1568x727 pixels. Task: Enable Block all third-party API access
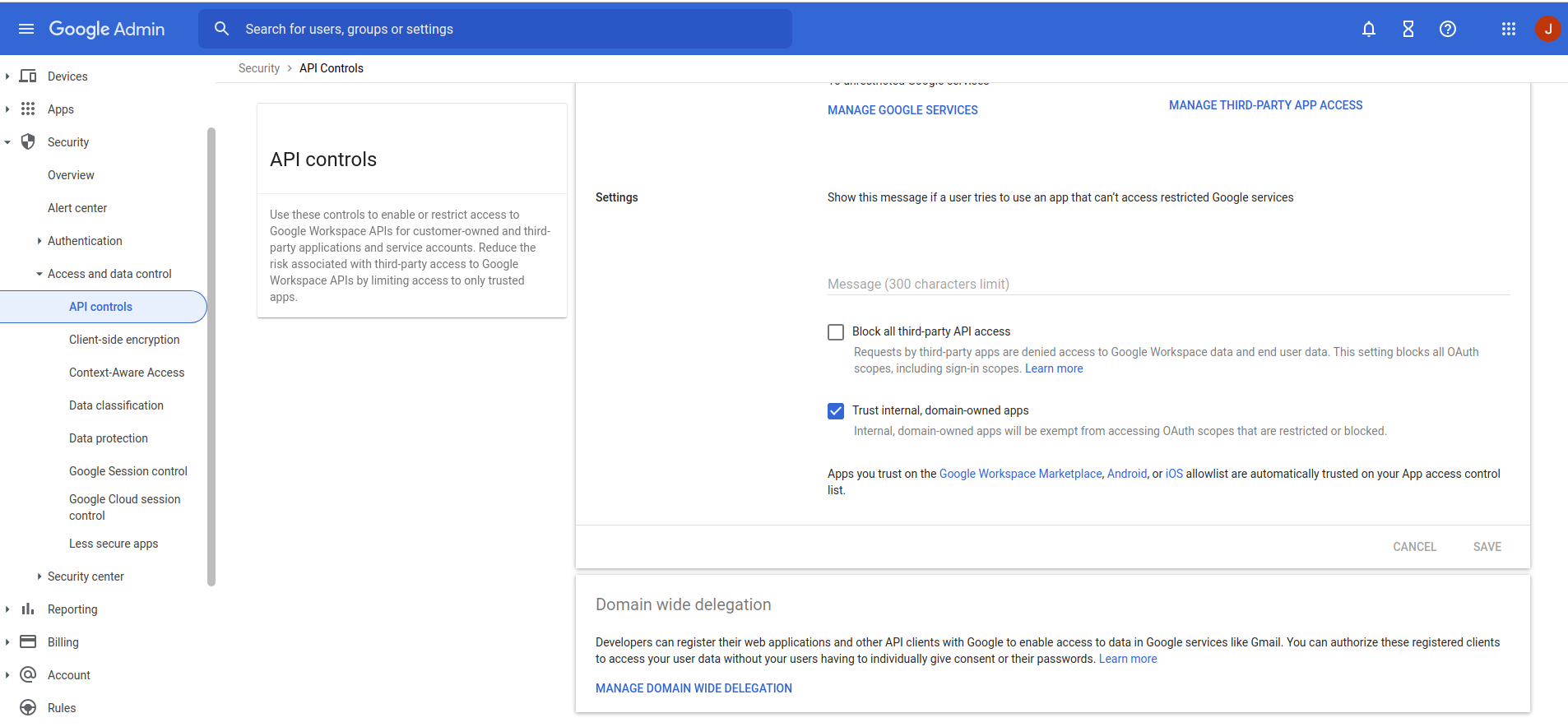click(x=836, y=332)
